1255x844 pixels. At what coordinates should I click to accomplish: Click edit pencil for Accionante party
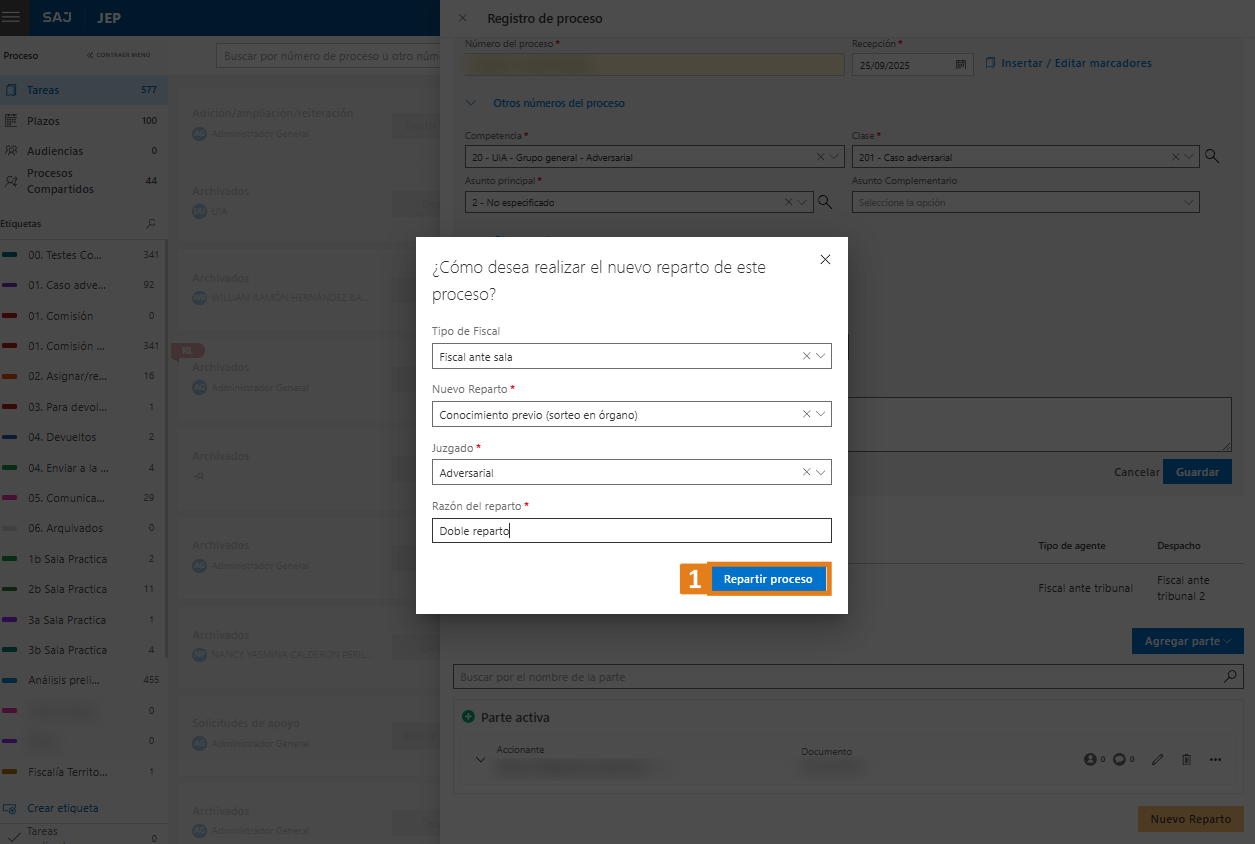click(1157, 759)
